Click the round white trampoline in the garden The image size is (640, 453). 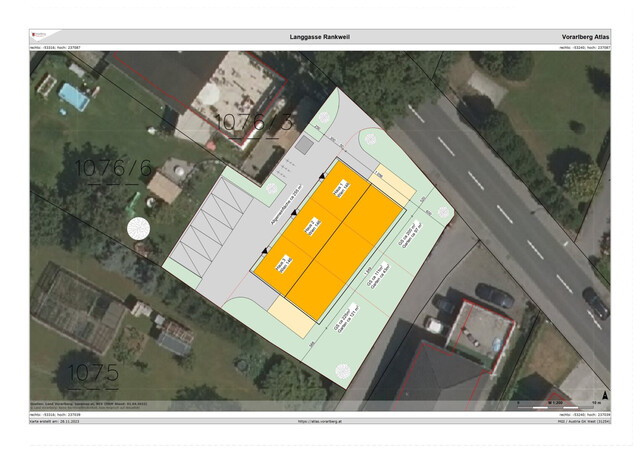click(x=137, y=227)
